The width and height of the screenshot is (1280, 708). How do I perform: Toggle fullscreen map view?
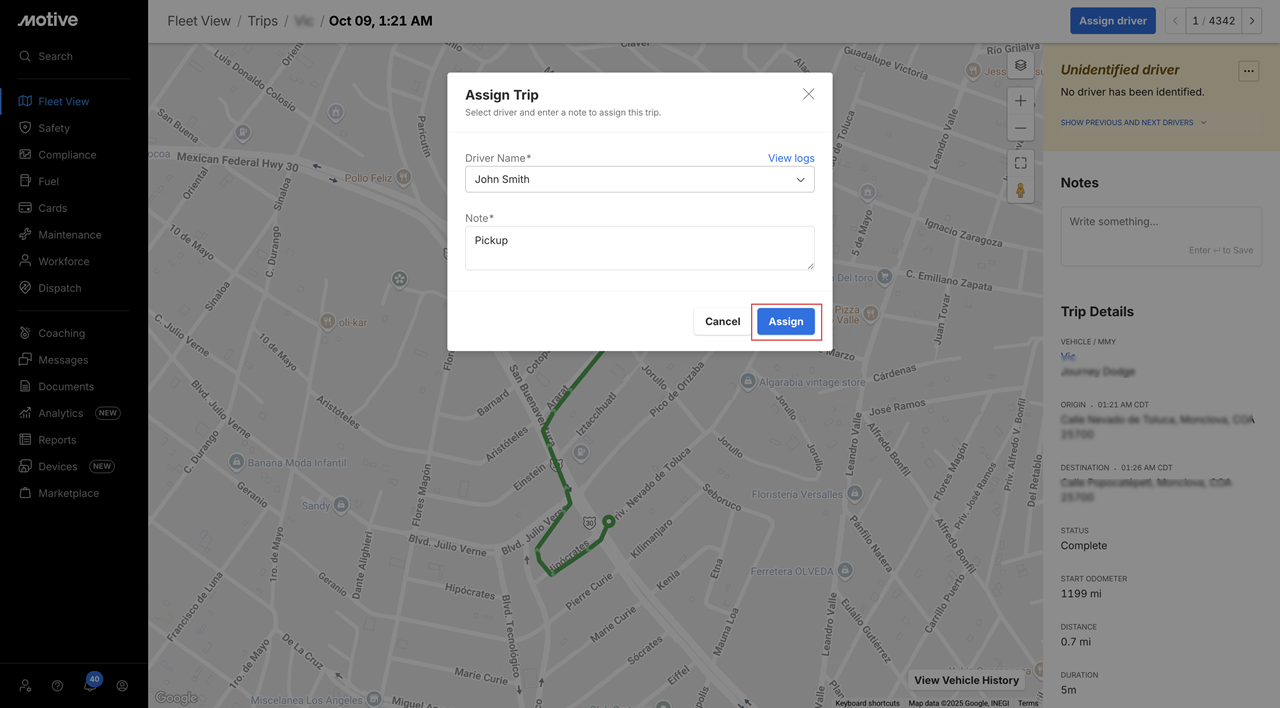pyautogui.click(x=1020, y=163)
